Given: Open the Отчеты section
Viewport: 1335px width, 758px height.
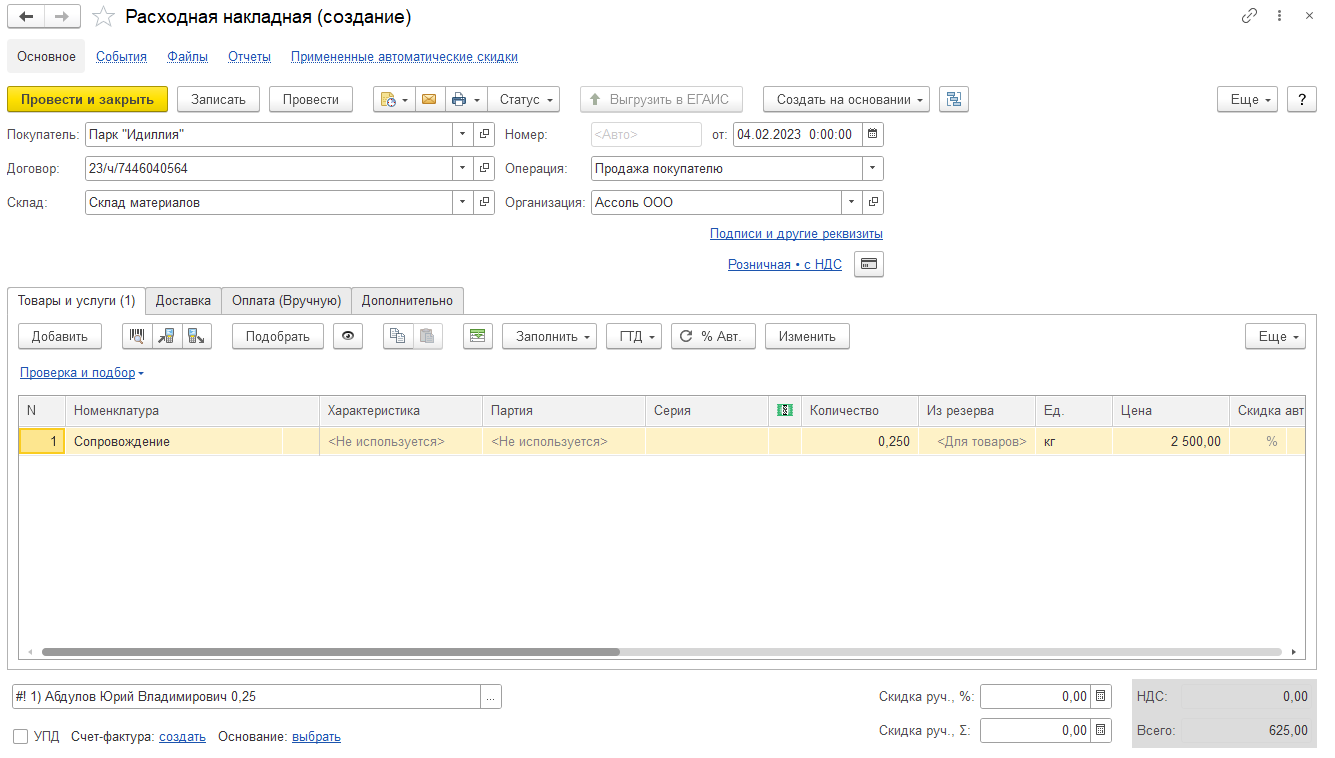Looking at the screenshot, I should pyautogui.click(x=249, y=57).
